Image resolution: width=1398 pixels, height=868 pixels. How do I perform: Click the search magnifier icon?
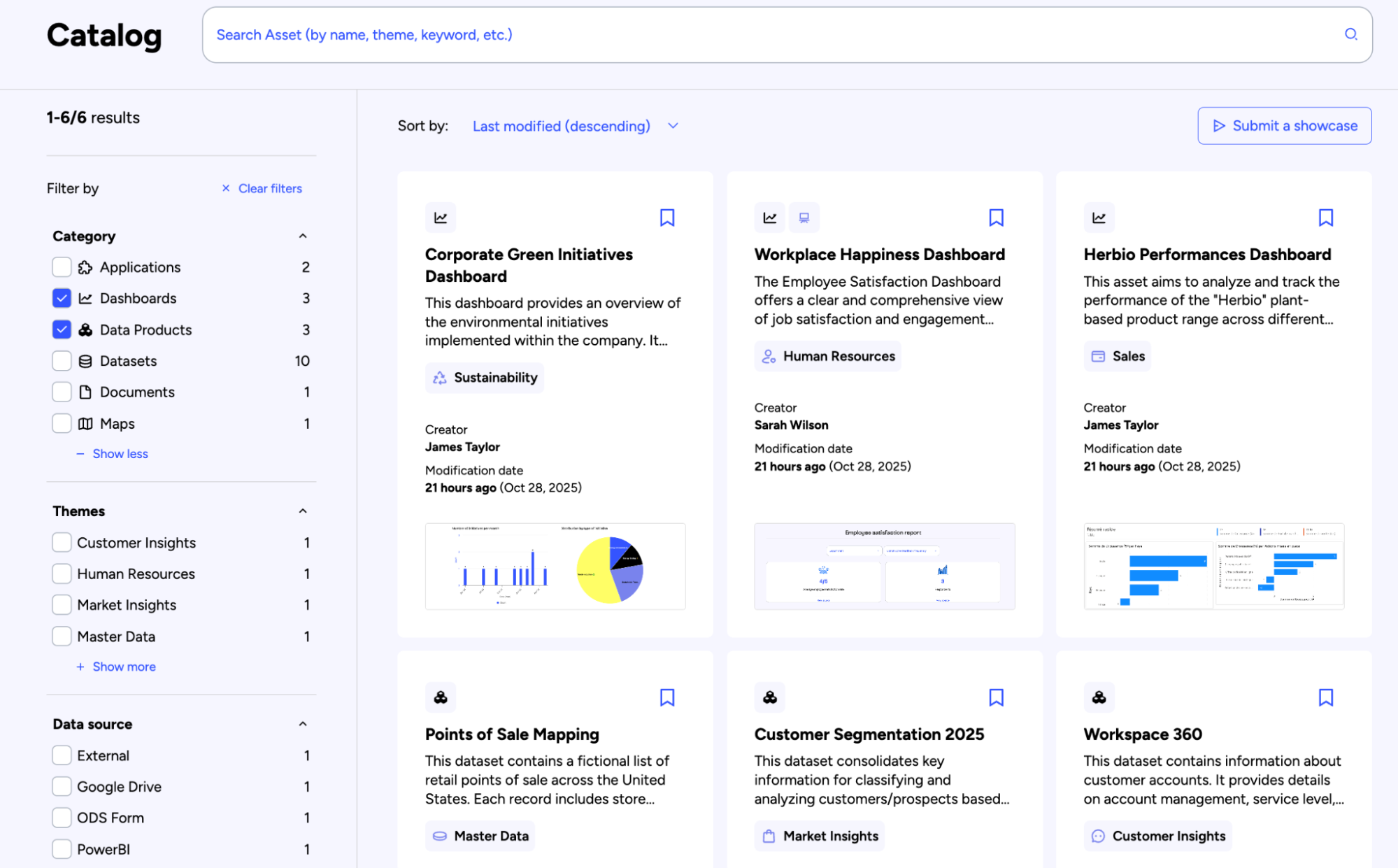pos(1350,34)
